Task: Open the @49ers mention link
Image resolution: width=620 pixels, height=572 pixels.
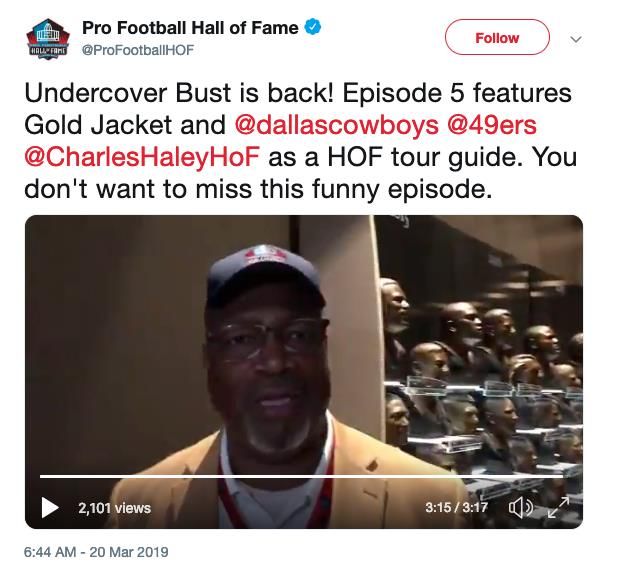Action: pyautogui.click(x=491, y=125)
